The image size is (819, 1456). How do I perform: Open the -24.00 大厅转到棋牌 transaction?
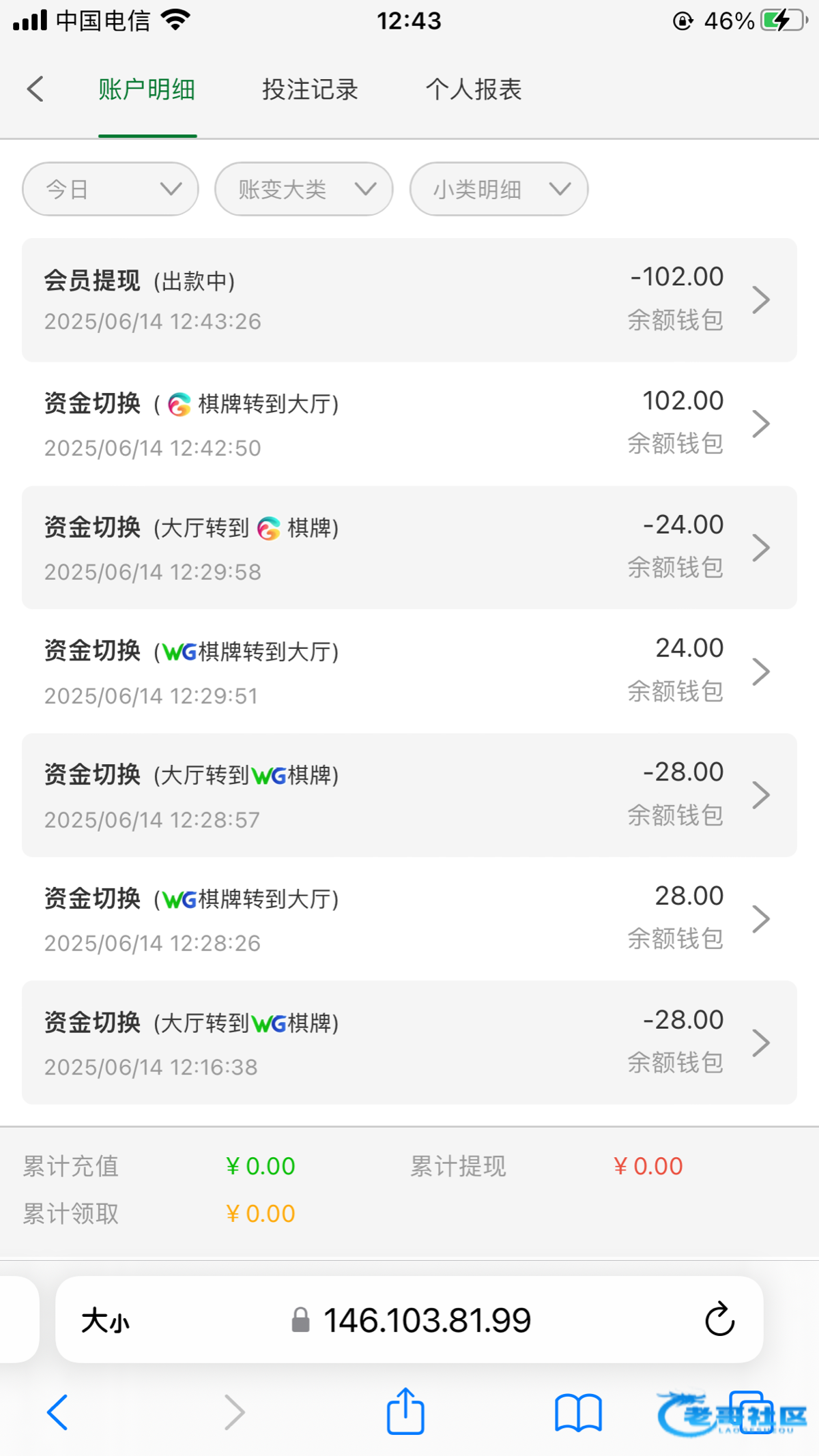pos(409,547)
